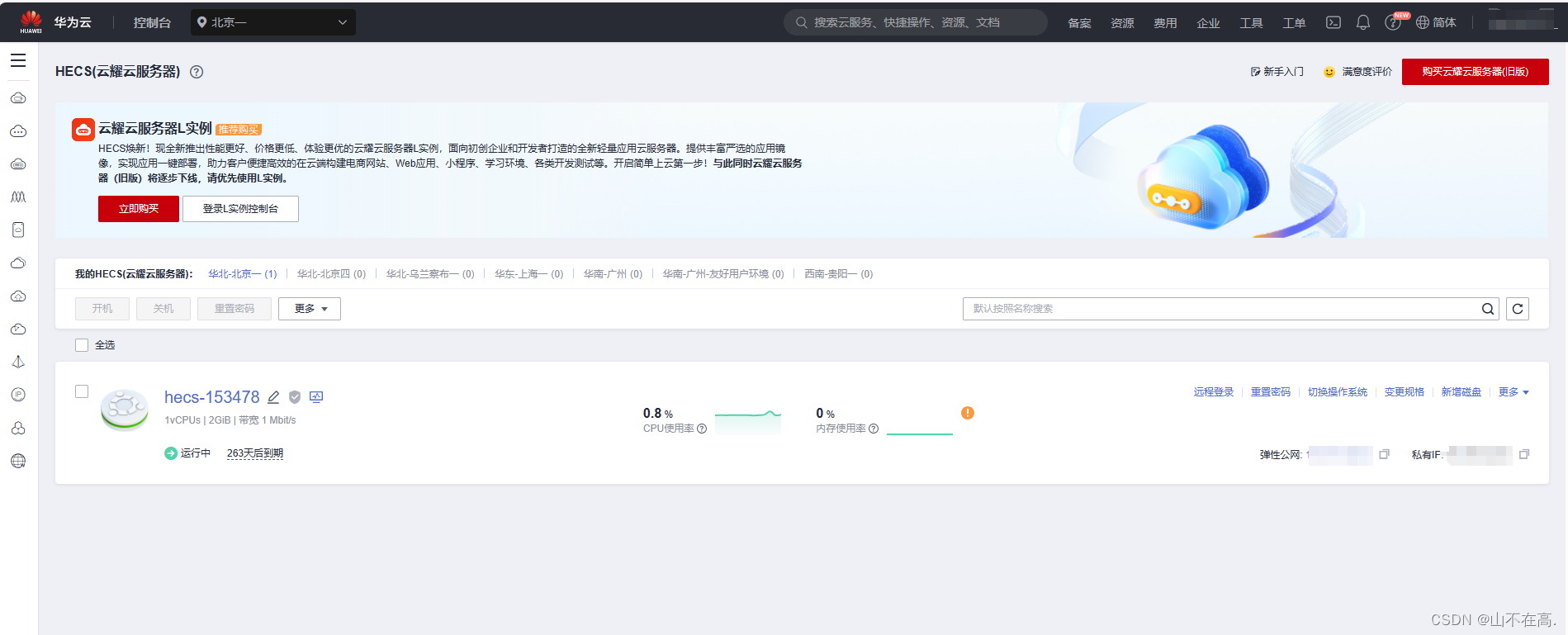Open the monitoring icon next to hecs-153478
Screen dimensions: 1568x635
coord(316,397)
